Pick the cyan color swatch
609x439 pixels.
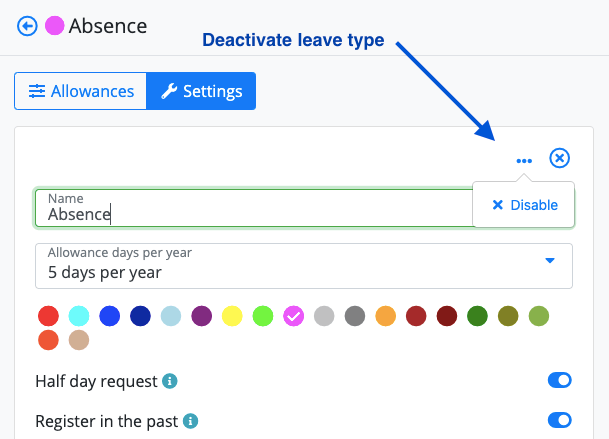click(x=79, y=316)
